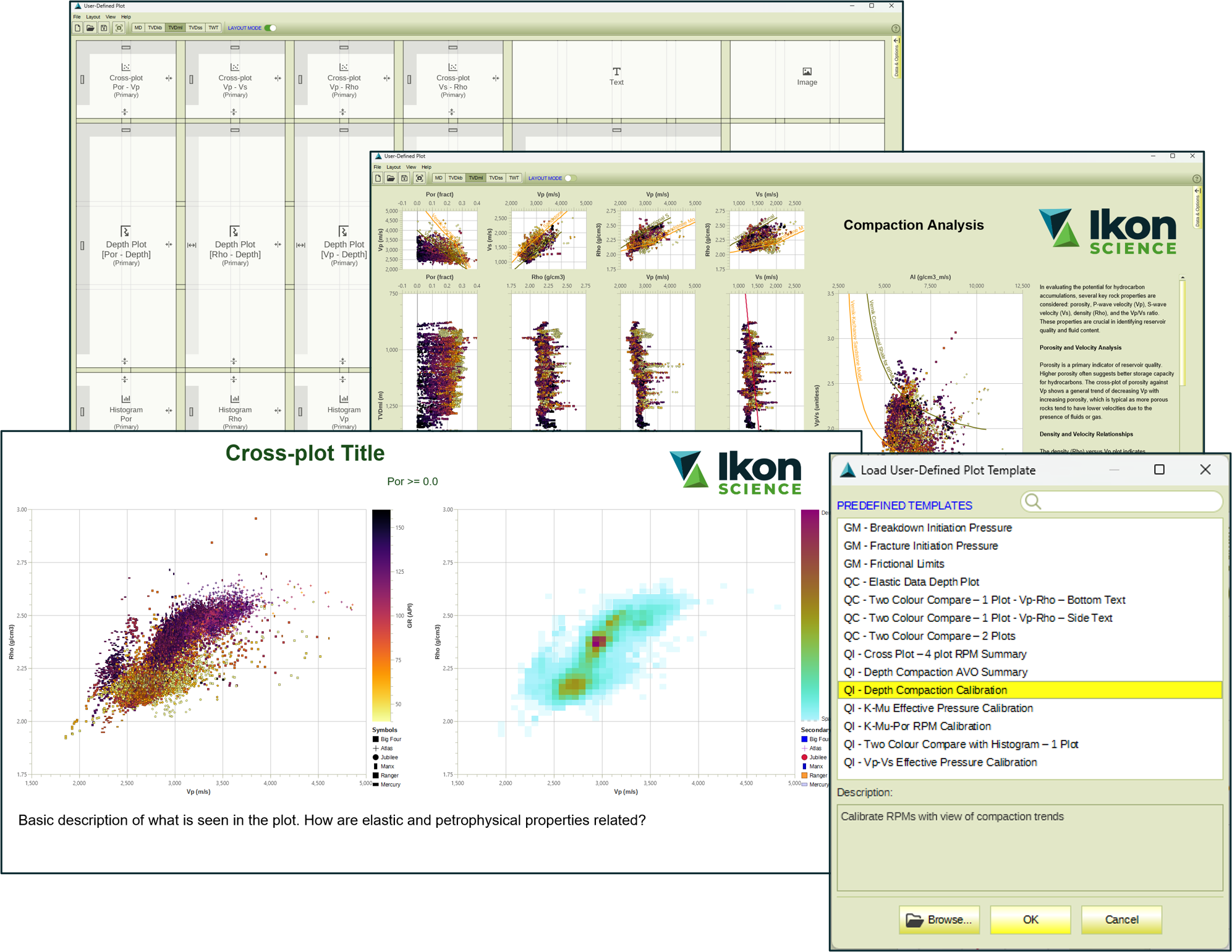Viewport: 1232px width, 952px height.
Task: Click Browse... button in template dialog
Action: click(939, 919)
